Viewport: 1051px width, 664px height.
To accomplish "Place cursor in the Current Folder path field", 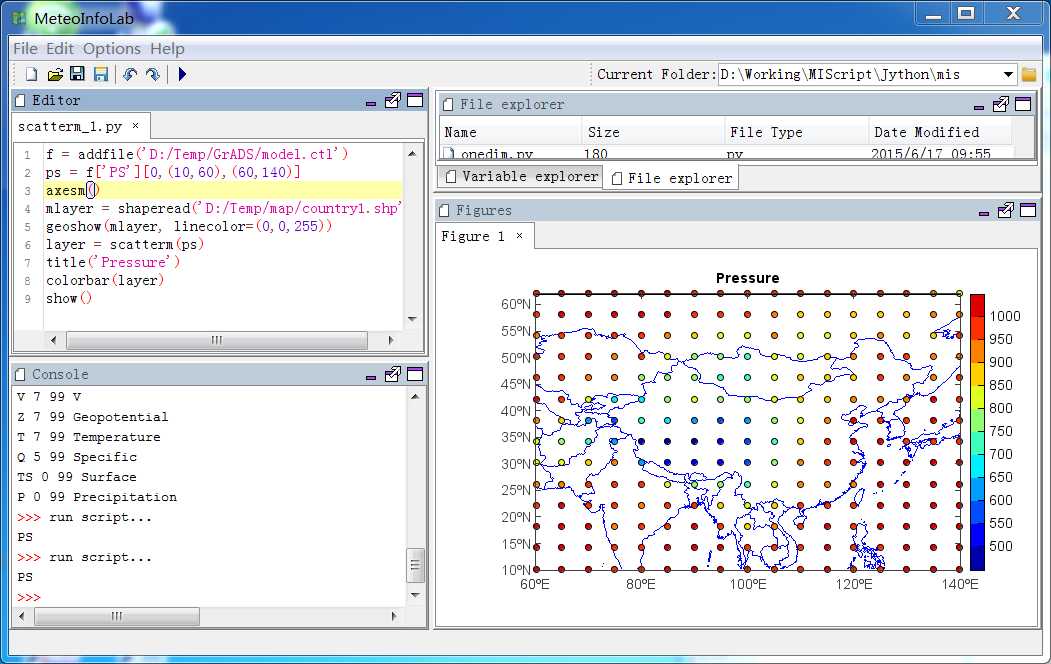I will 858,74.
